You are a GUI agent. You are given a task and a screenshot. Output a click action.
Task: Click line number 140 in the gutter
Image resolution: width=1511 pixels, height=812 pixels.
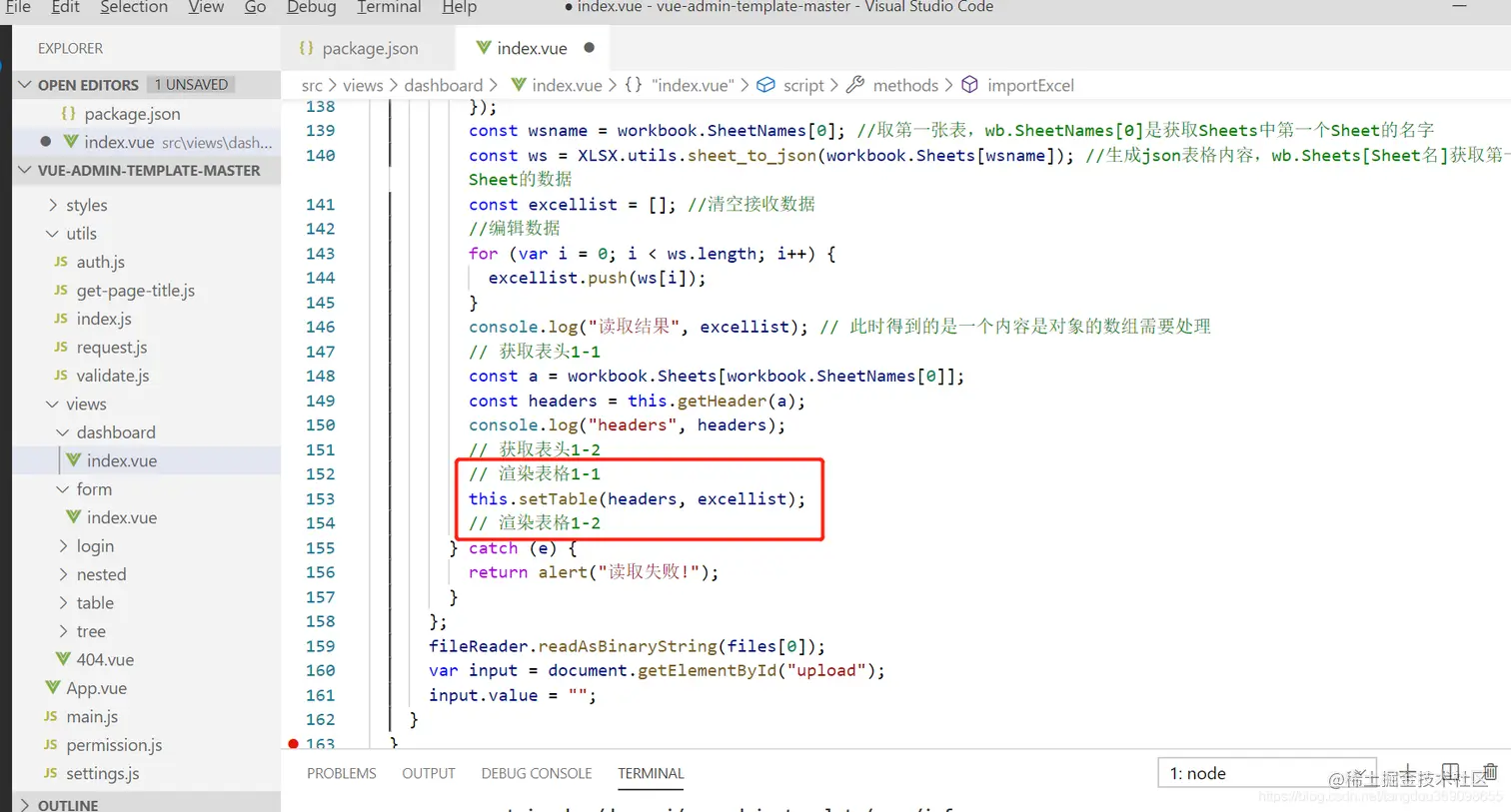(320, 155)
